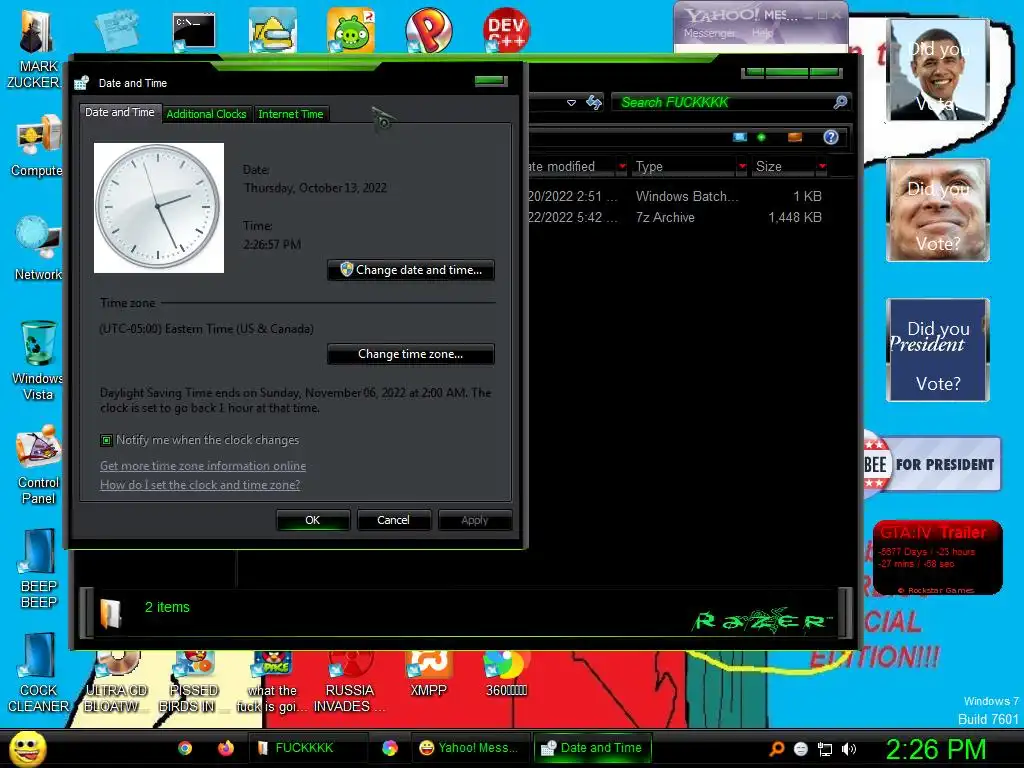This screenshot has width=1024, height=768.
Task: Open Get more time zone information online
Action: pyautogui.click(x=203, y=466)
